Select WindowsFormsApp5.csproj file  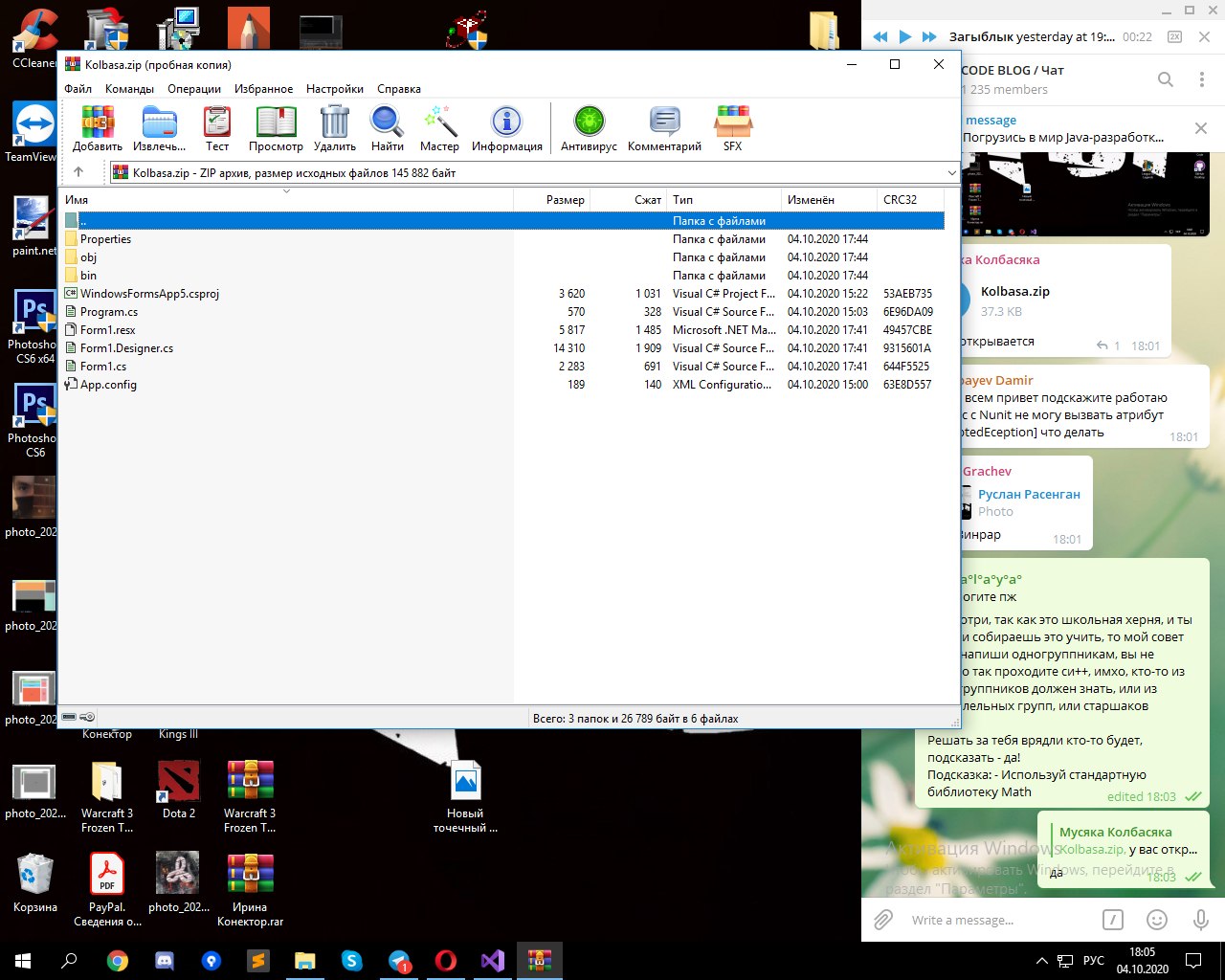pos(502,294)
